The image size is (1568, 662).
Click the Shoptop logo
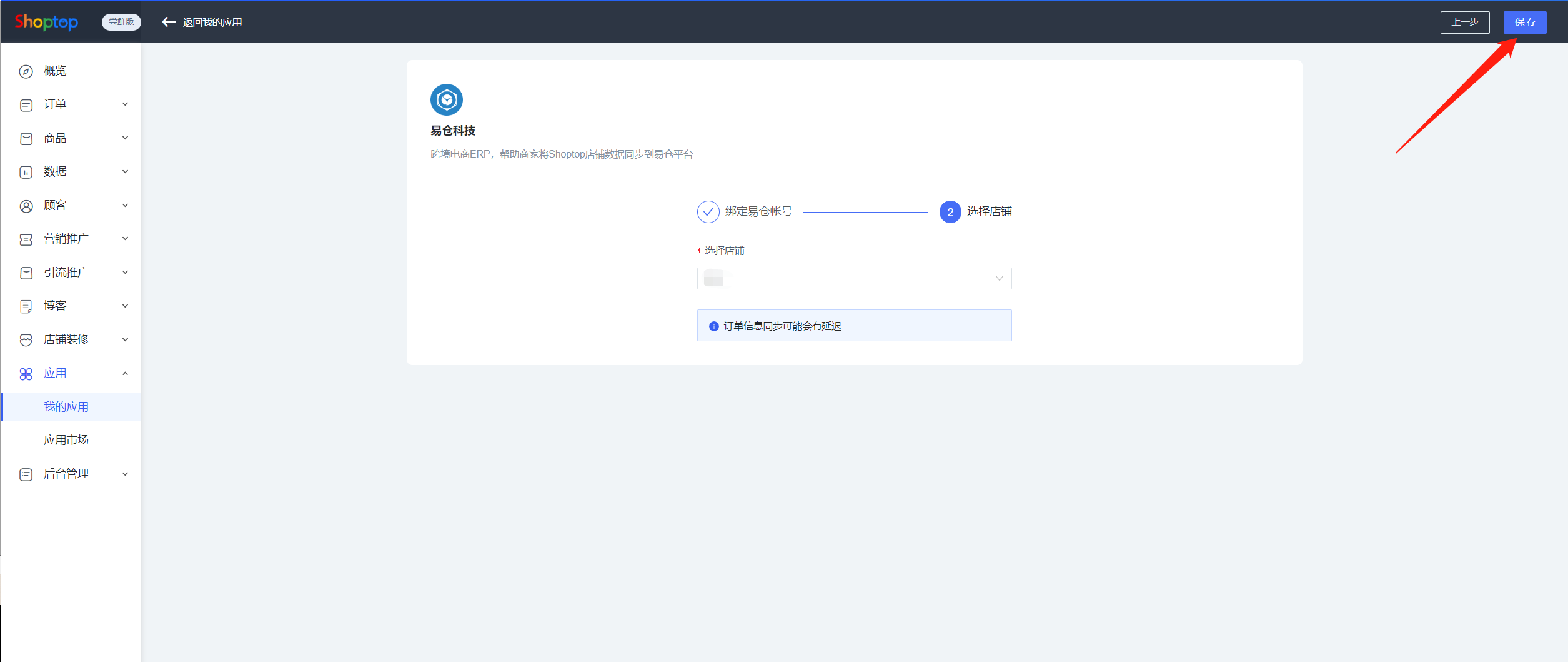coord(46,22)
